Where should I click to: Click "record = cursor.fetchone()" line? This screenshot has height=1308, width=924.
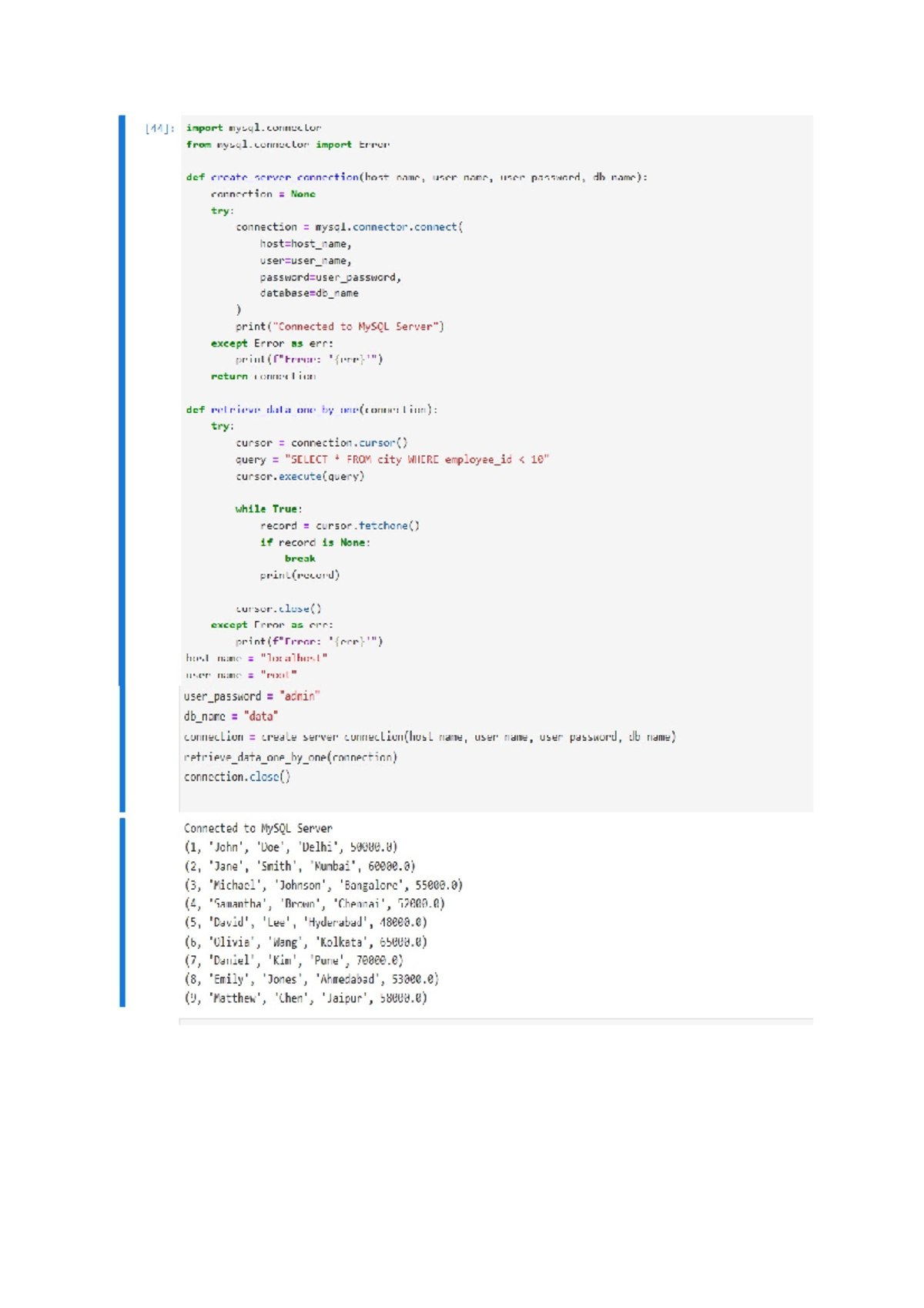tap(340, 526)
